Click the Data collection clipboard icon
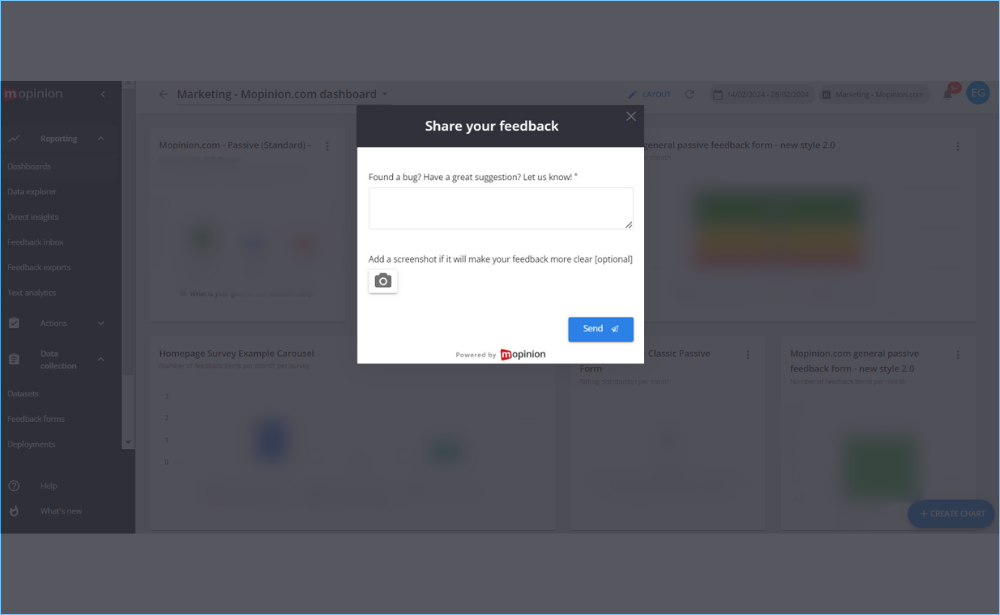The width and height of the screenshot is (1000, 615). tap(14, 359)
